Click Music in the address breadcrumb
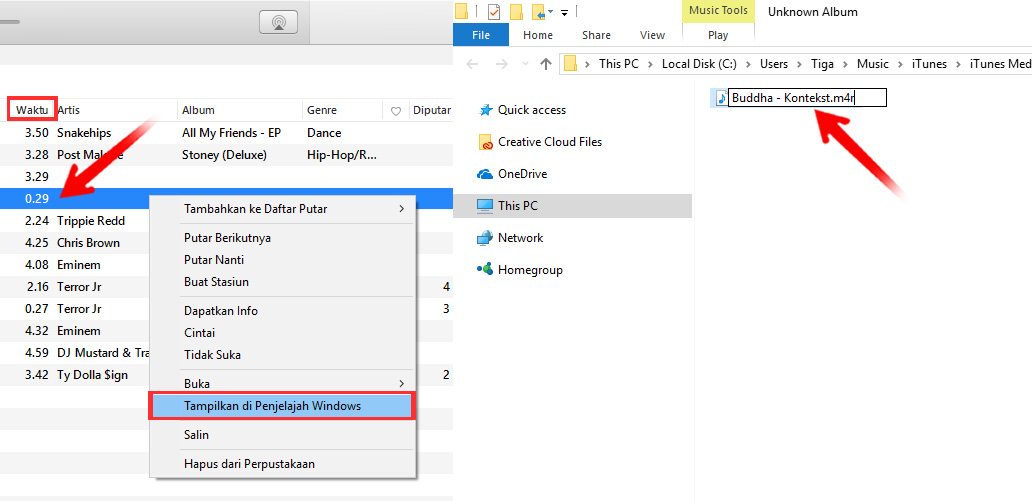This screenshot has width=1032, height=501. 872,64
